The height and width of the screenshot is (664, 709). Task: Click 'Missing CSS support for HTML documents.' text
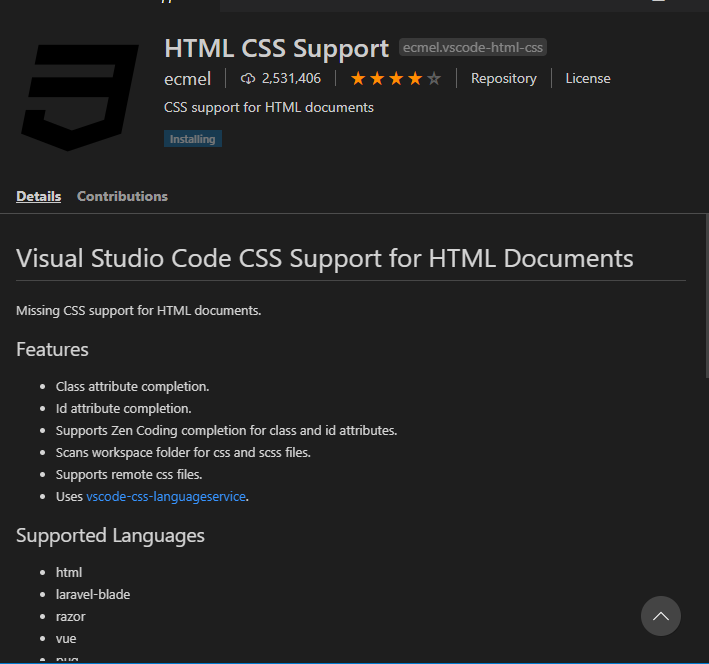[138, 311]
